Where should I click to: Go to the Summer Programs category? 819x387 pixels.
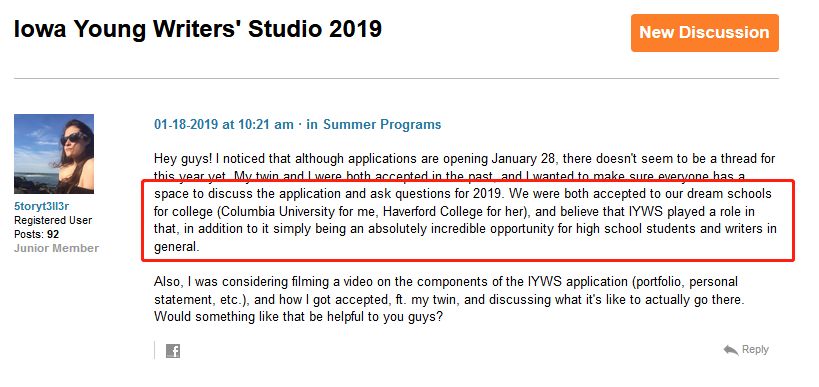382,125
